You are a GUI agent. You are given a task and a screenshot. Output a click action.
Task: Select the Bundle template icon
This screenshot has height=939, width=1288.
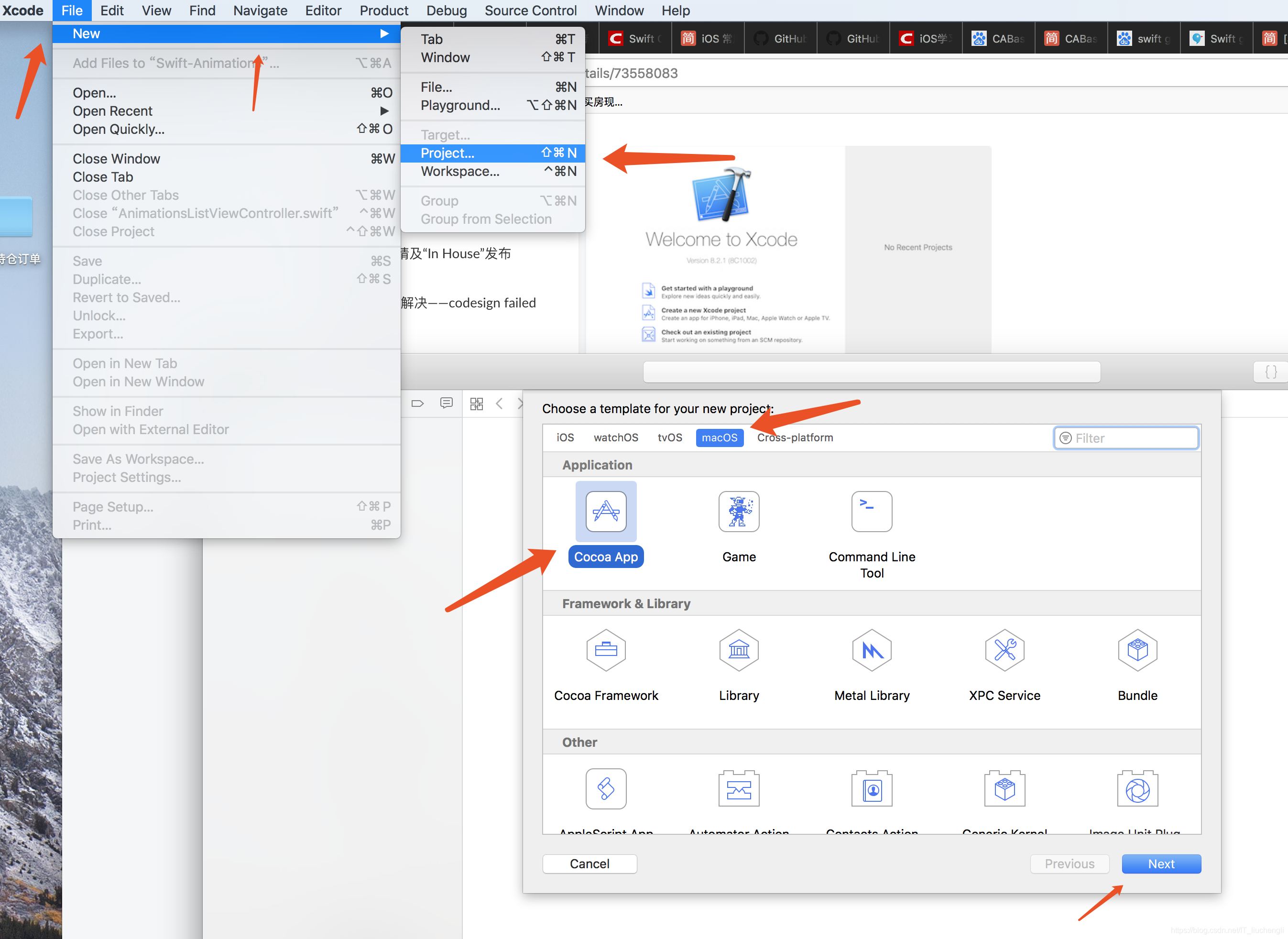point(1137,650)
